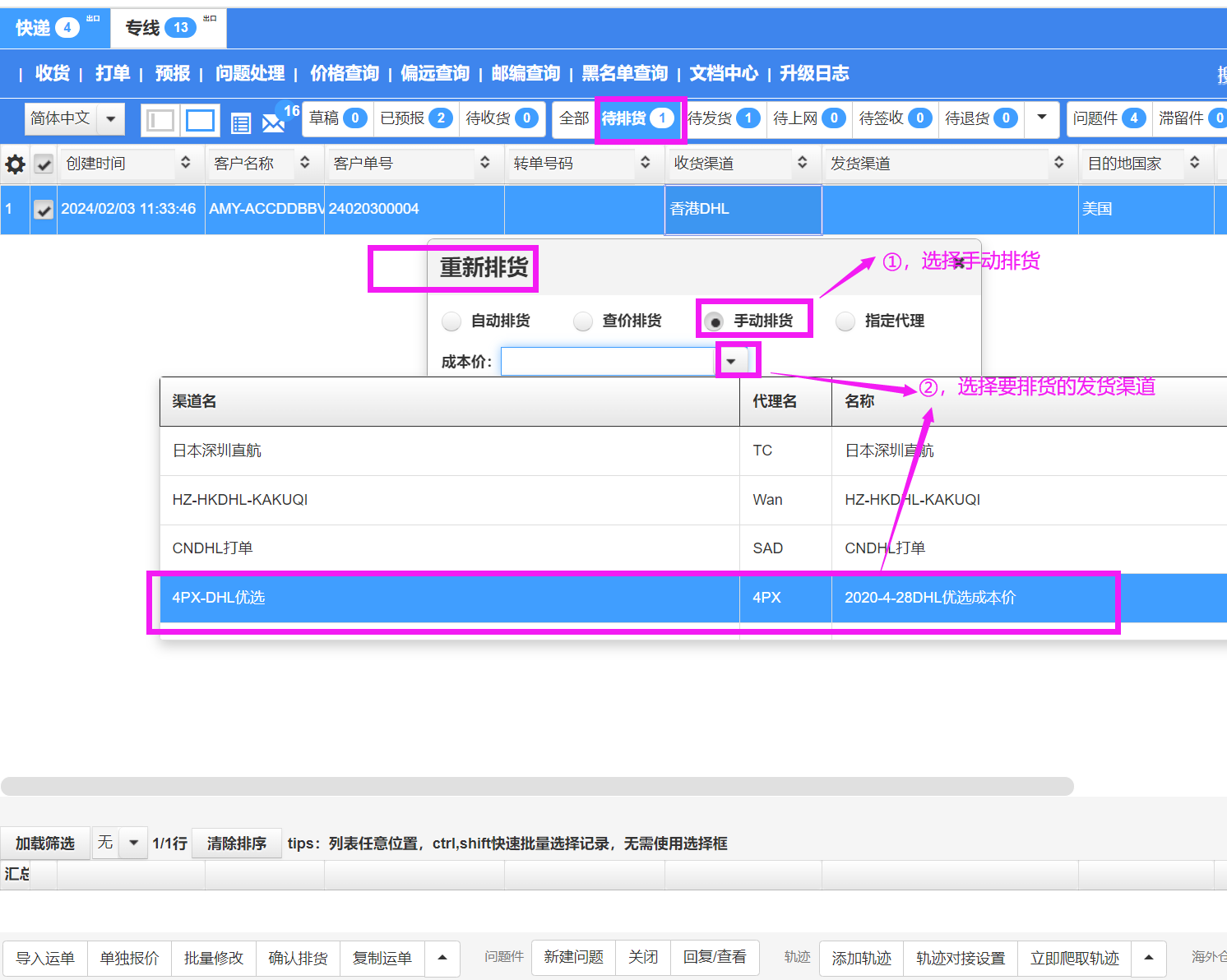Uncheck the first shipment row checkbox
This screenshot has height=980, width=1227.
click(x=44, y=210)
